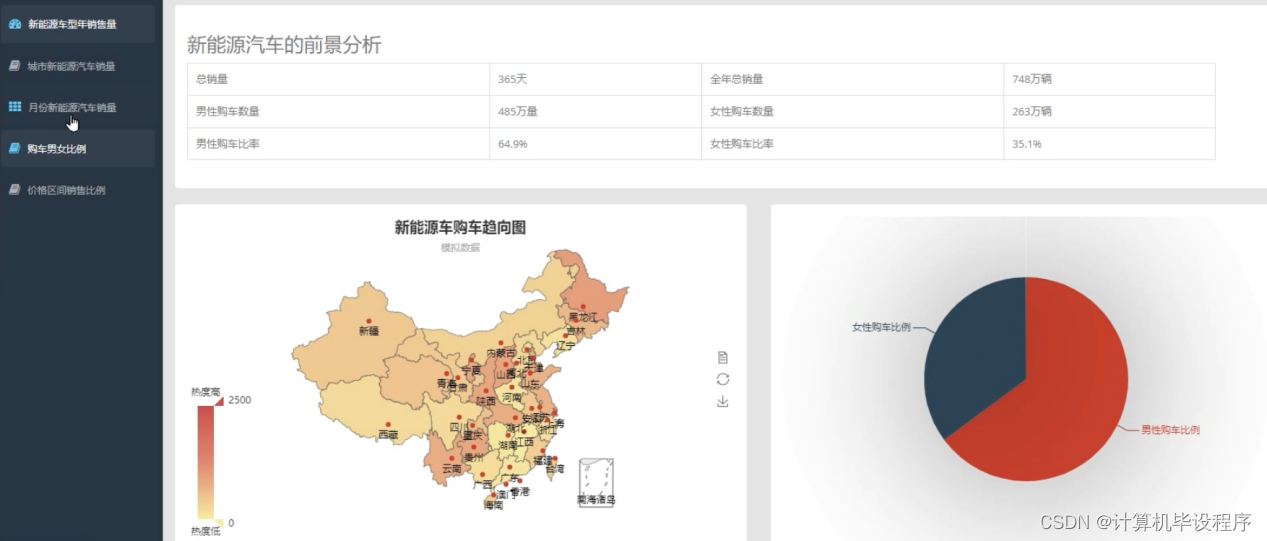
Task: Click the 365天 table cell
Action: click(x=596, y=79)
